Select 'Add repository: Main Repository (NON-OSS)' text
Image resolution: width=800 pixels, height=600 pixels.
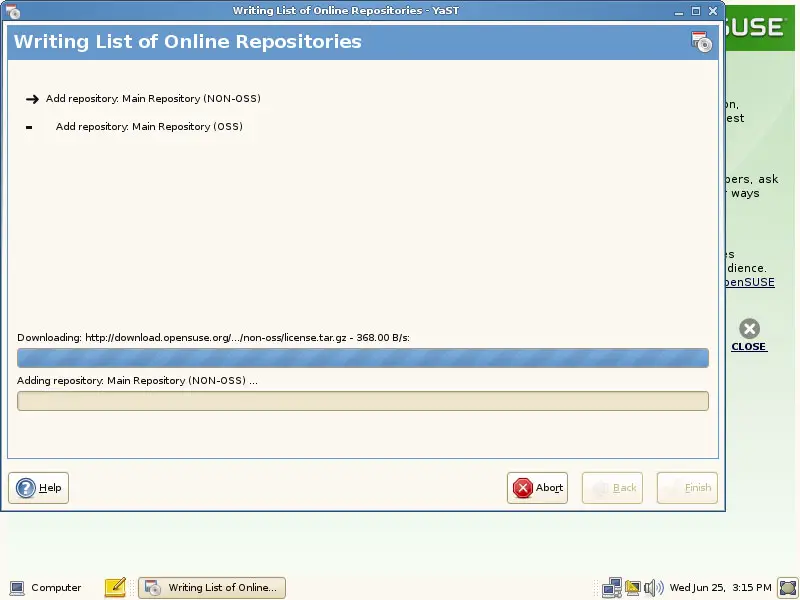click(153, 98)
